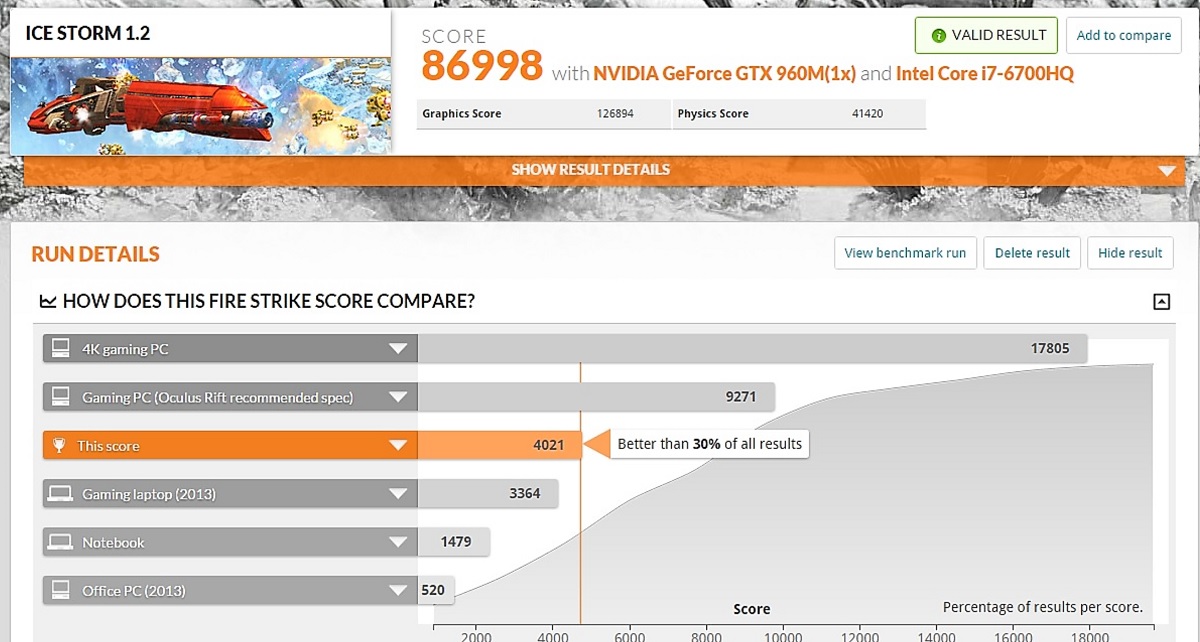Click the Graphics Score value 126894
Viewport: 1200px width, 642px height.
point(615,114)
